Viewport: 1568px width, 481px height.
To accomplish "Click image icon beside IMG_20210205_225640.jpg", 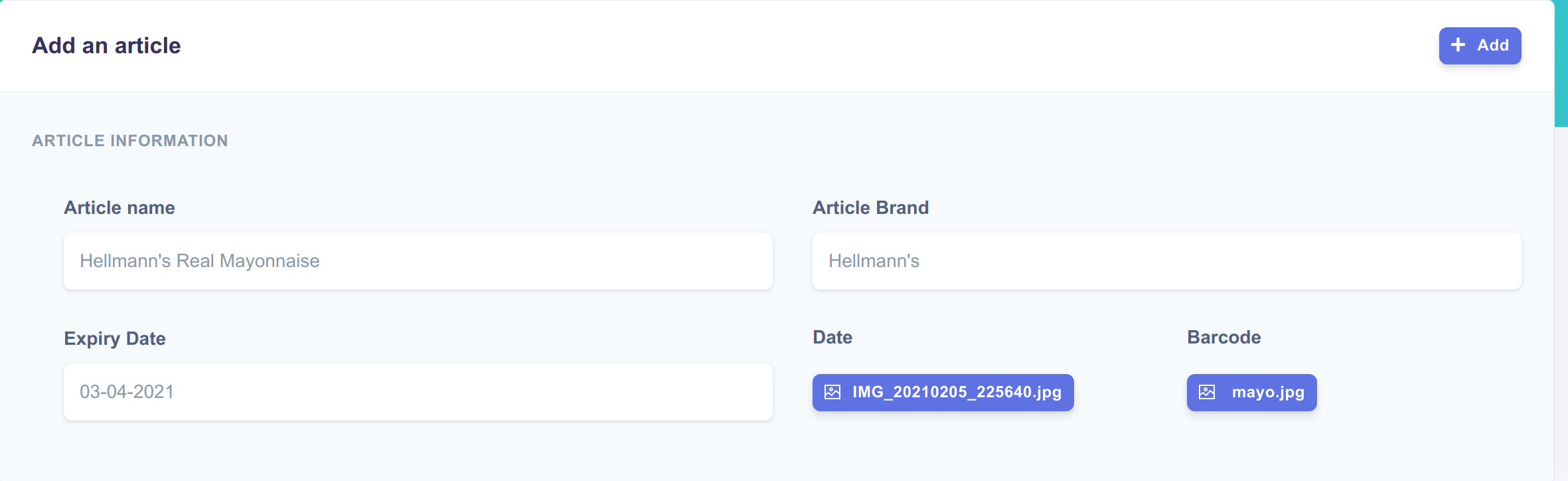I will coord(832,392).
